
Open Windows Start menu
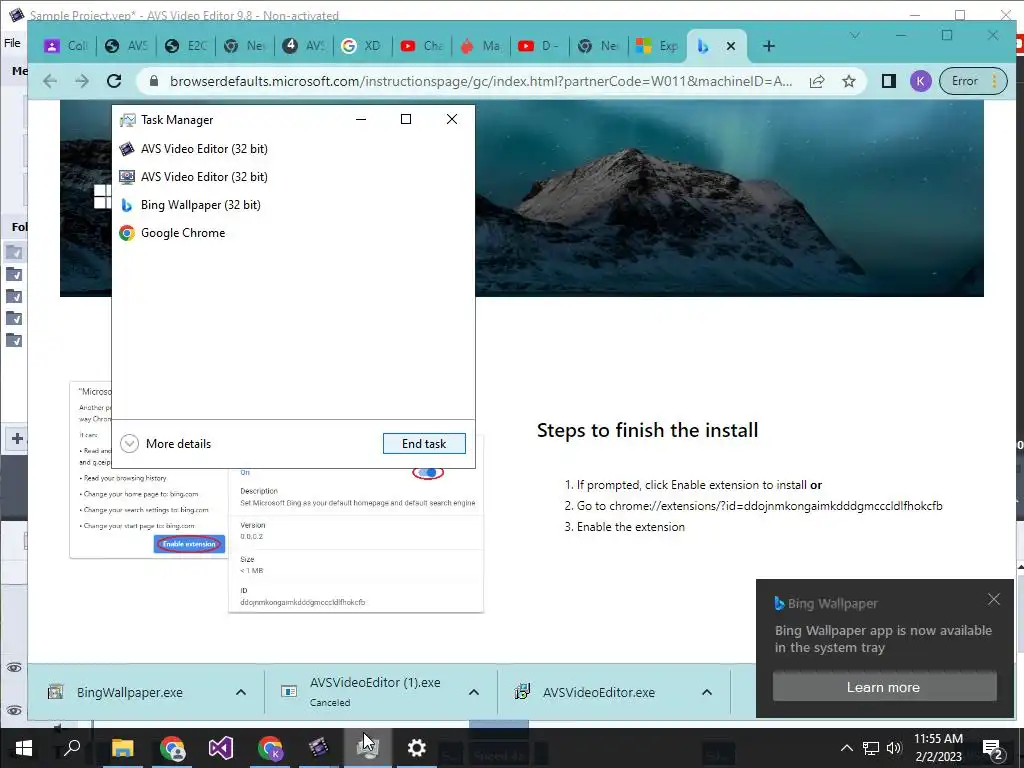(24, 748)
